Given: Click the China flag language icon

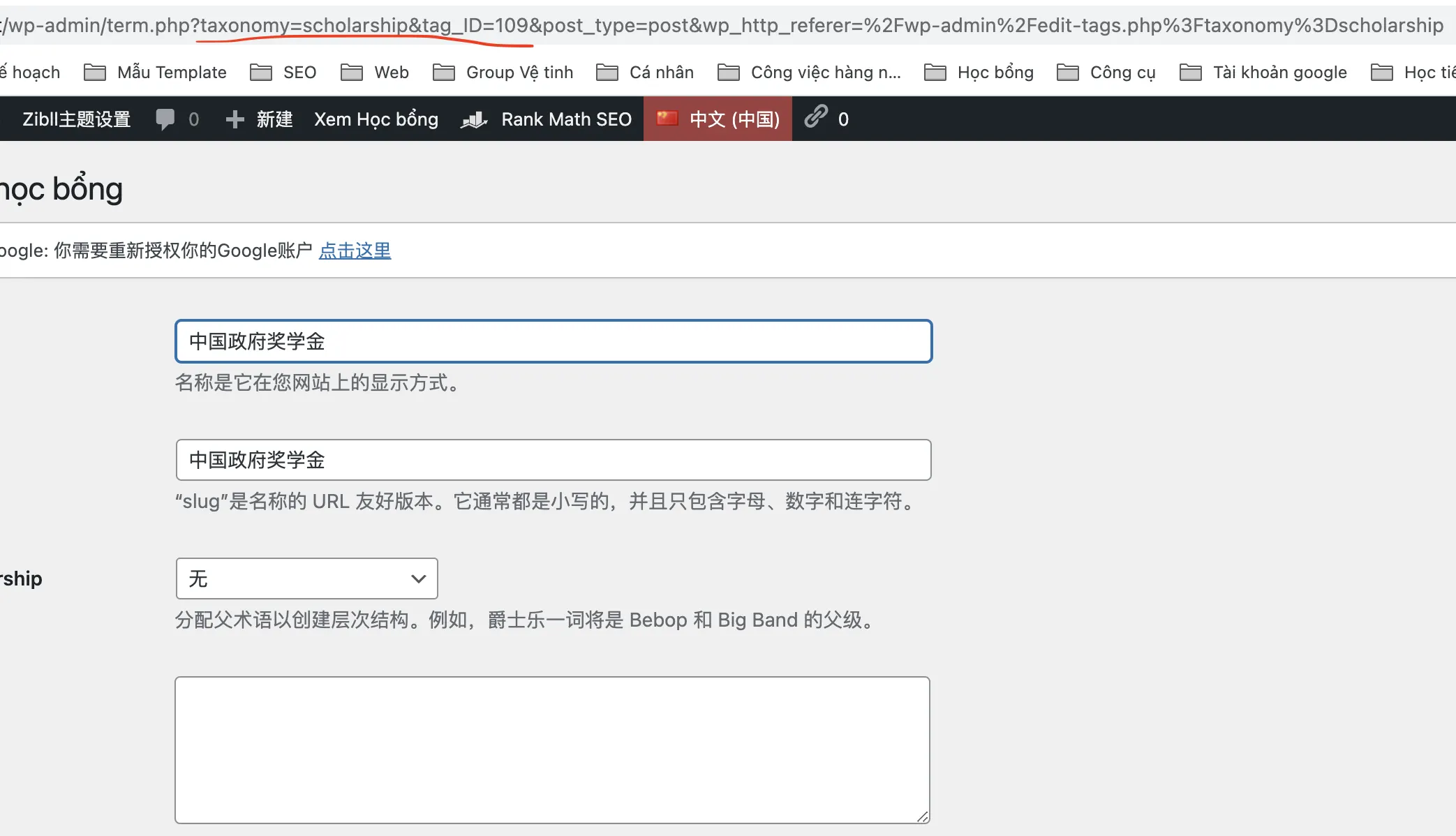Looking at the screenshot, I should tap(667, 118).
